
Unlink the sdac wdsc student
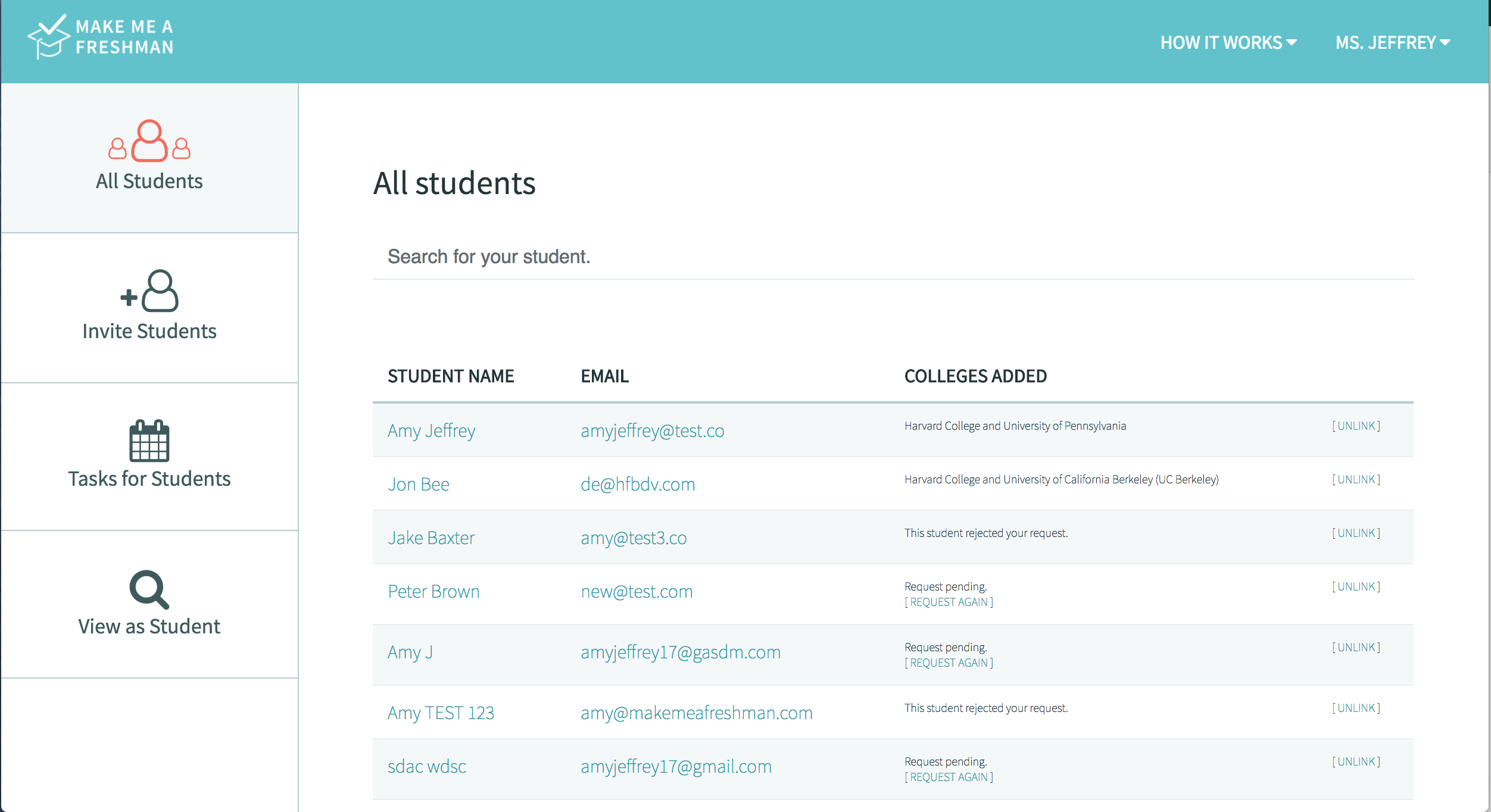[1356, 761]
